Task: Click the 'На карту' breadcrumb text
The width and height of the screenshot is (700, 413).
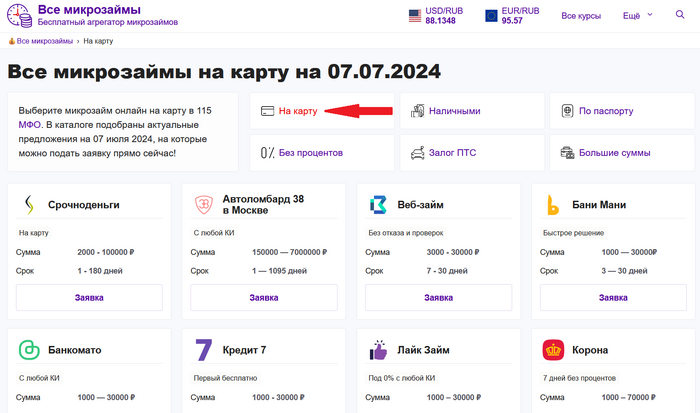Action: [98, 41]
